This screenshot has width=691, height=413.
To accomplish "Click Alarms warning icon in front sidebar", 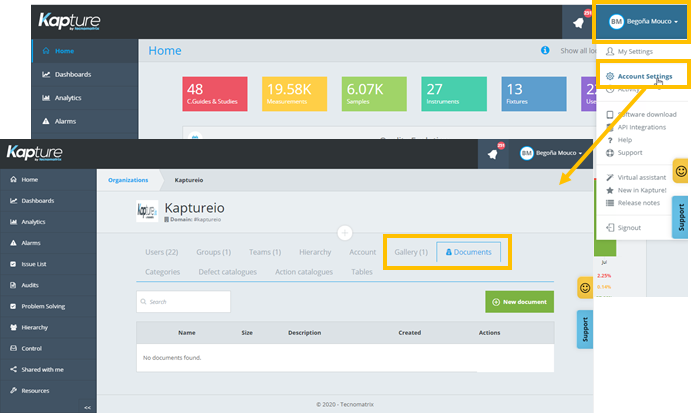I will pos(13,243).
